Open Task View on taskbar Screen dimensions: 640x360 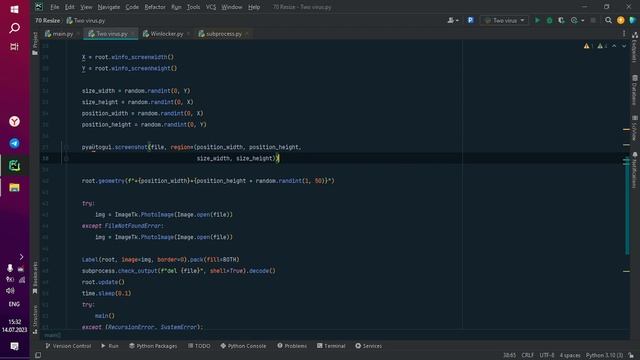click(14, 47)
